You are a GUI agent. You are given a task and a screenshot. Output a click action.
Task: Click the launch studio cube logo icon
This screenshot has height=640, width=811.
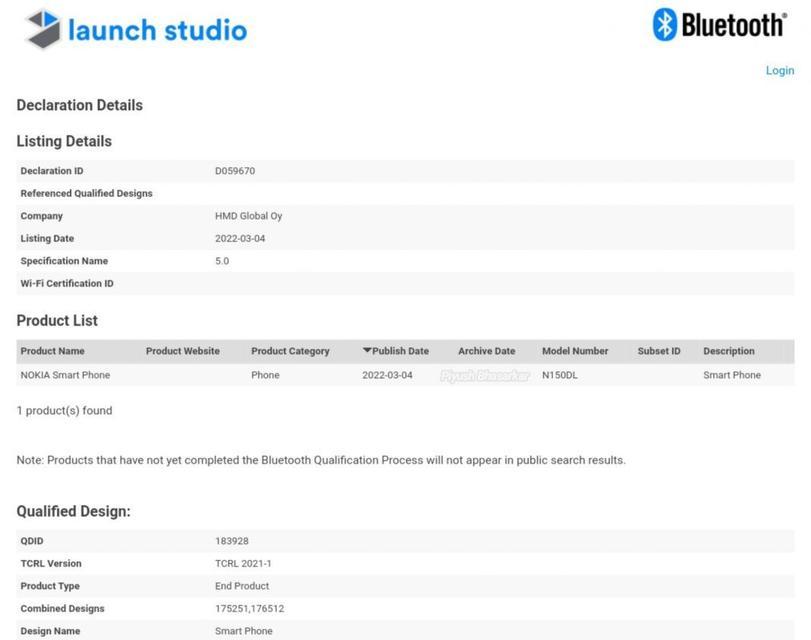tap(43, 29)
